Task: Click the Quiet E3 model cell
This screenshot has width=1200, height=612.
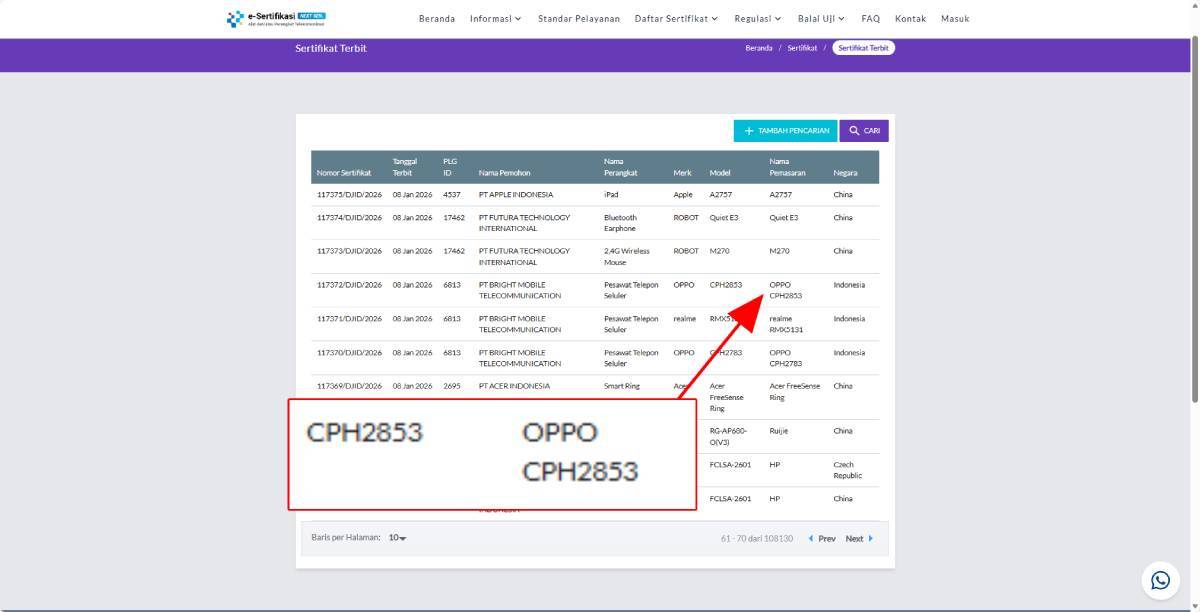Action: click(724, 217)
